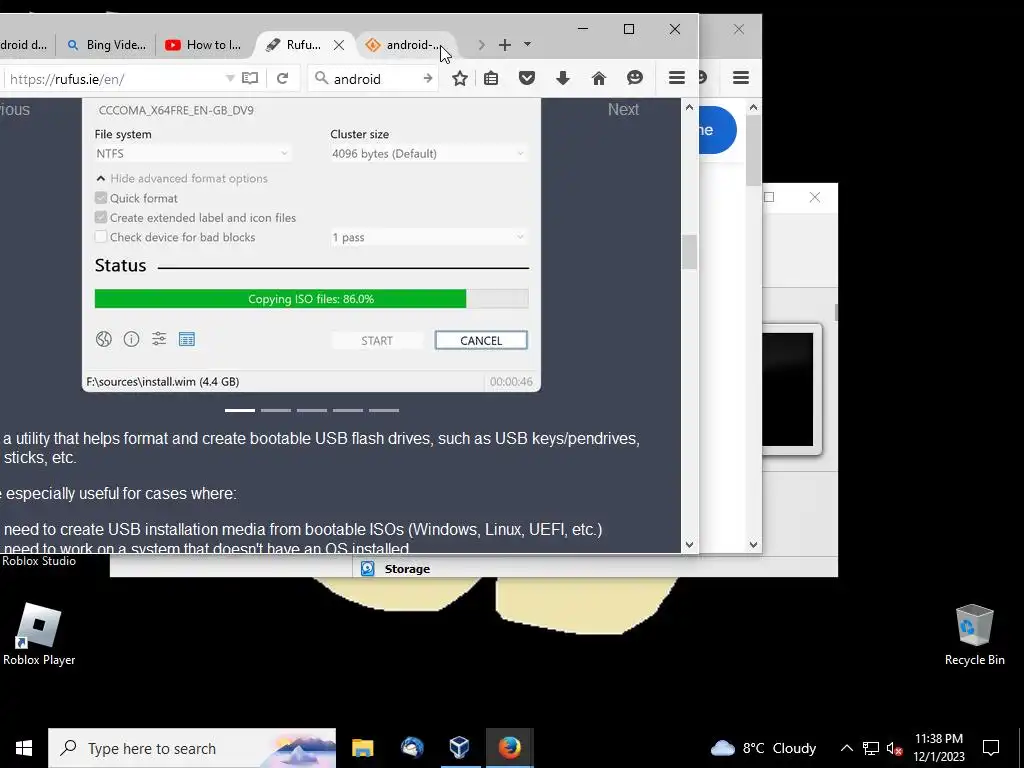Screen dimensions: 1024x768
Task: Open Rufus about info icon
Action: point(131,339)
